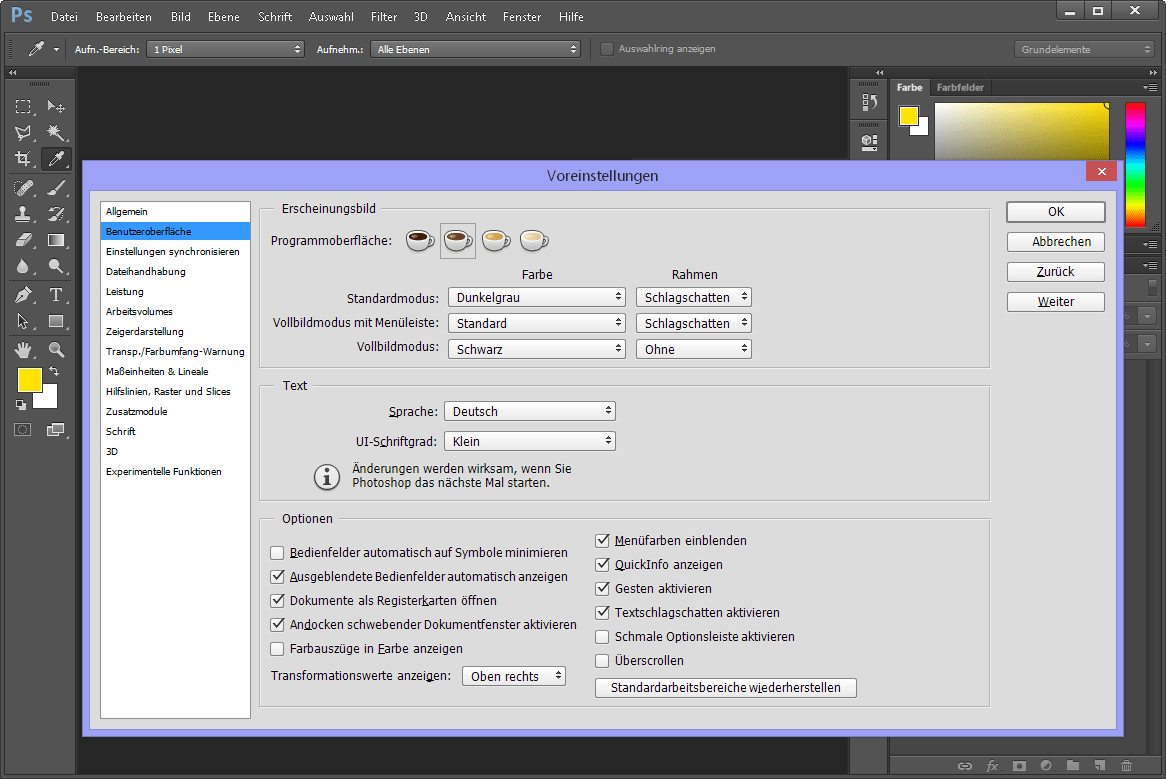Enable the Überscrollen option
Viewport: 1166px width, 779px height.
click(x=602, y=661)
